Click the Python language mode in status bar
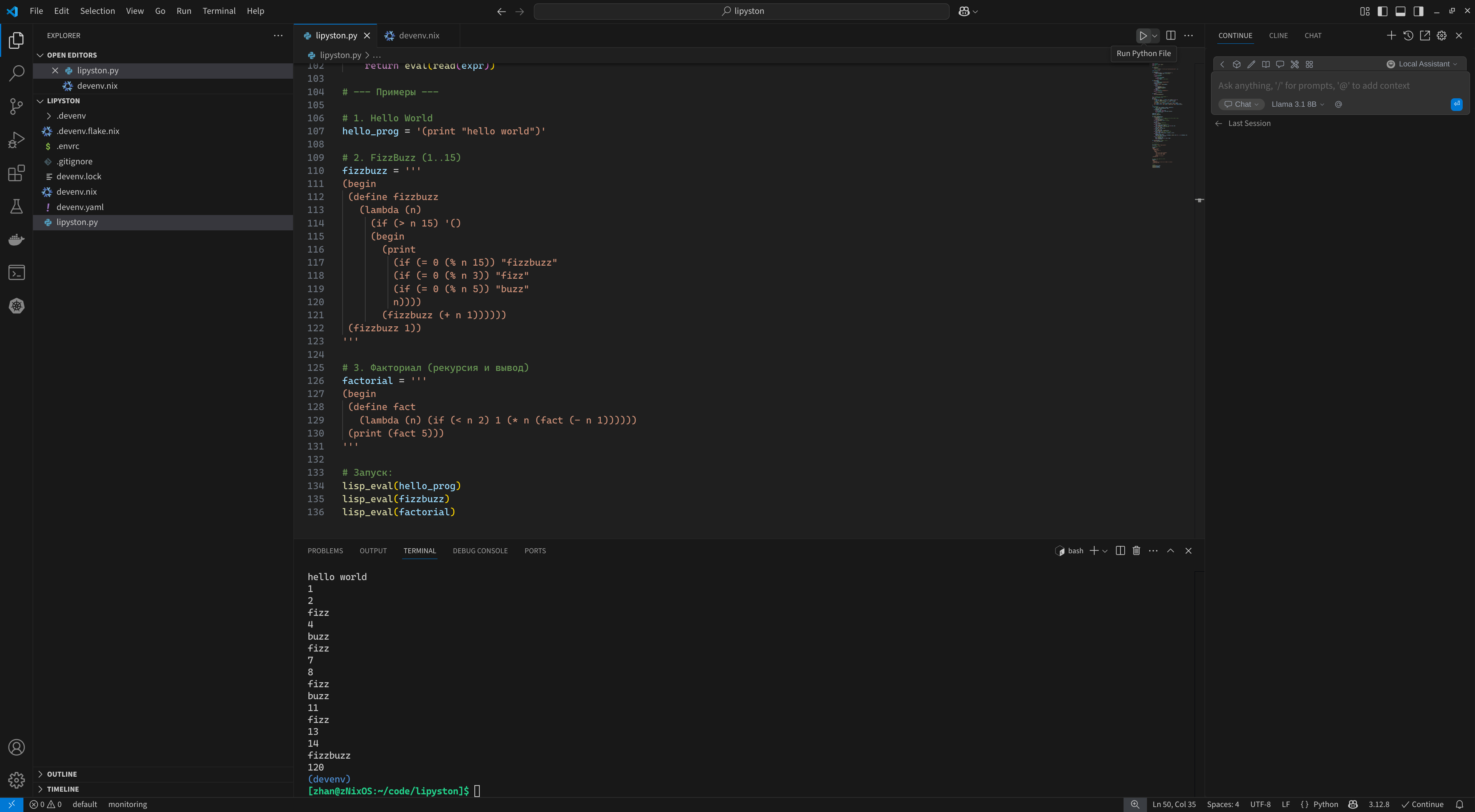 point(1325,804)
